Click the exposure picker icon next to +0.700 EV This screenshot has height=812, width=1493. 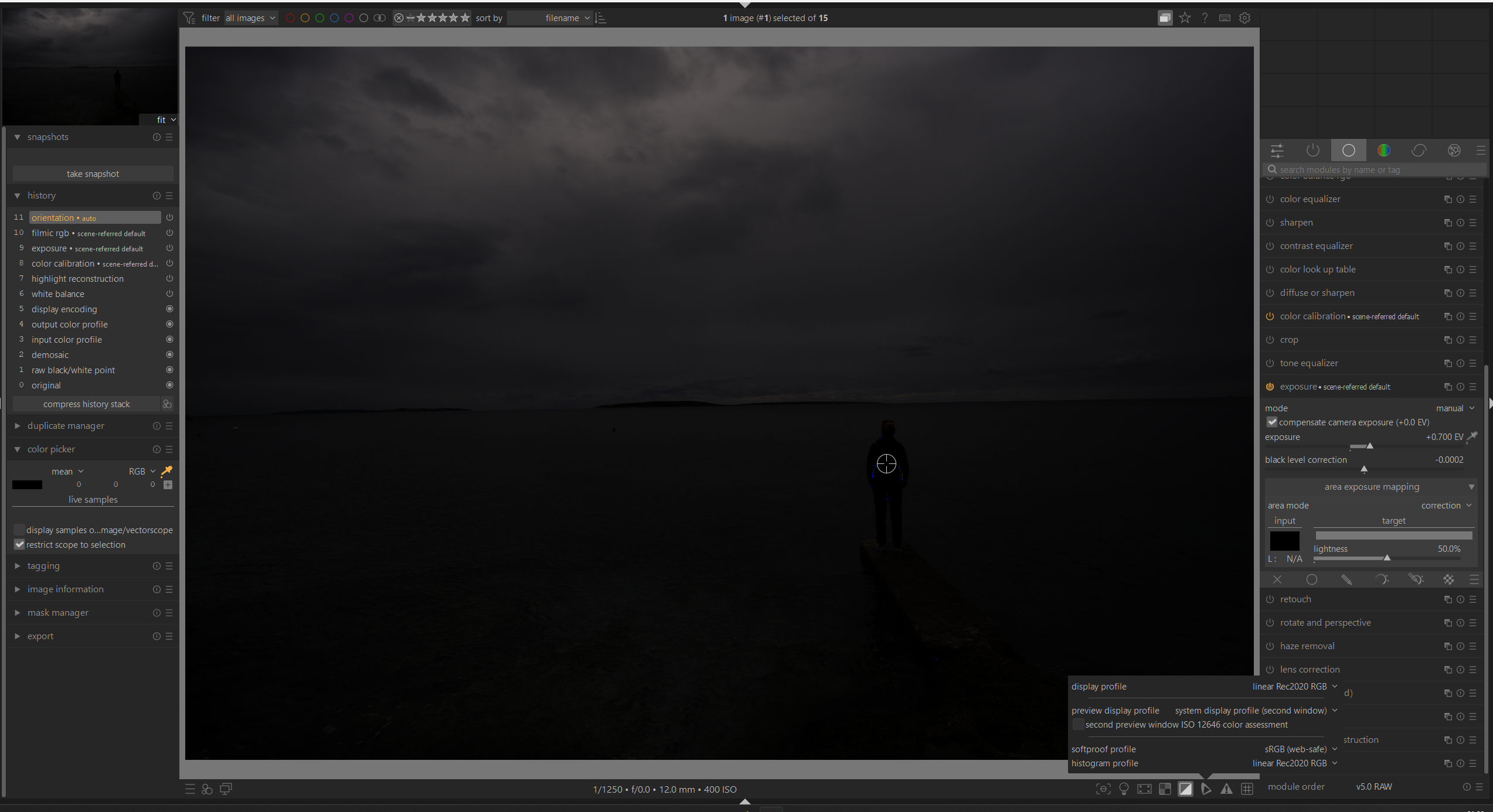pos(1472,437)
